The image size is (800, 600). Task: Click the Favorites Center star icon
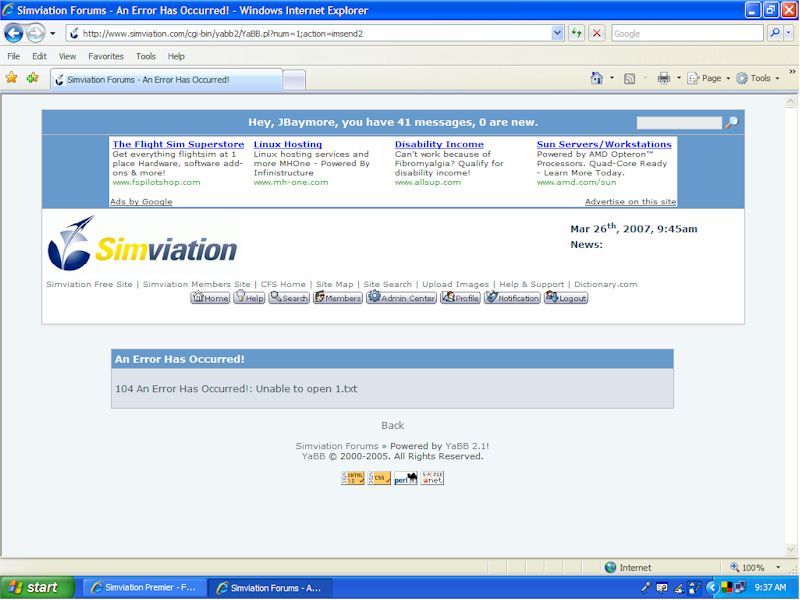pos(12,78)
